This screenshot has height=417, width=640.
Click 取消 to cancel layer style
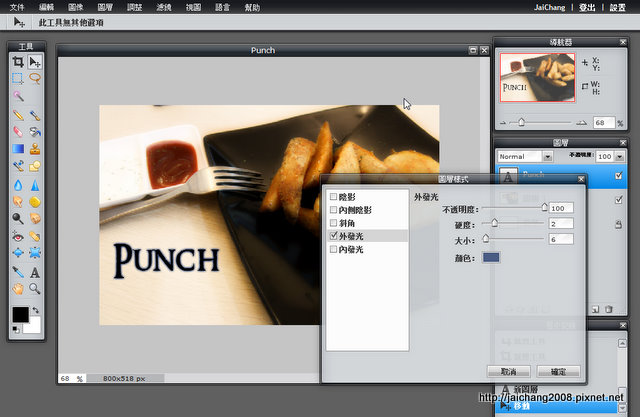pos(509,371)
